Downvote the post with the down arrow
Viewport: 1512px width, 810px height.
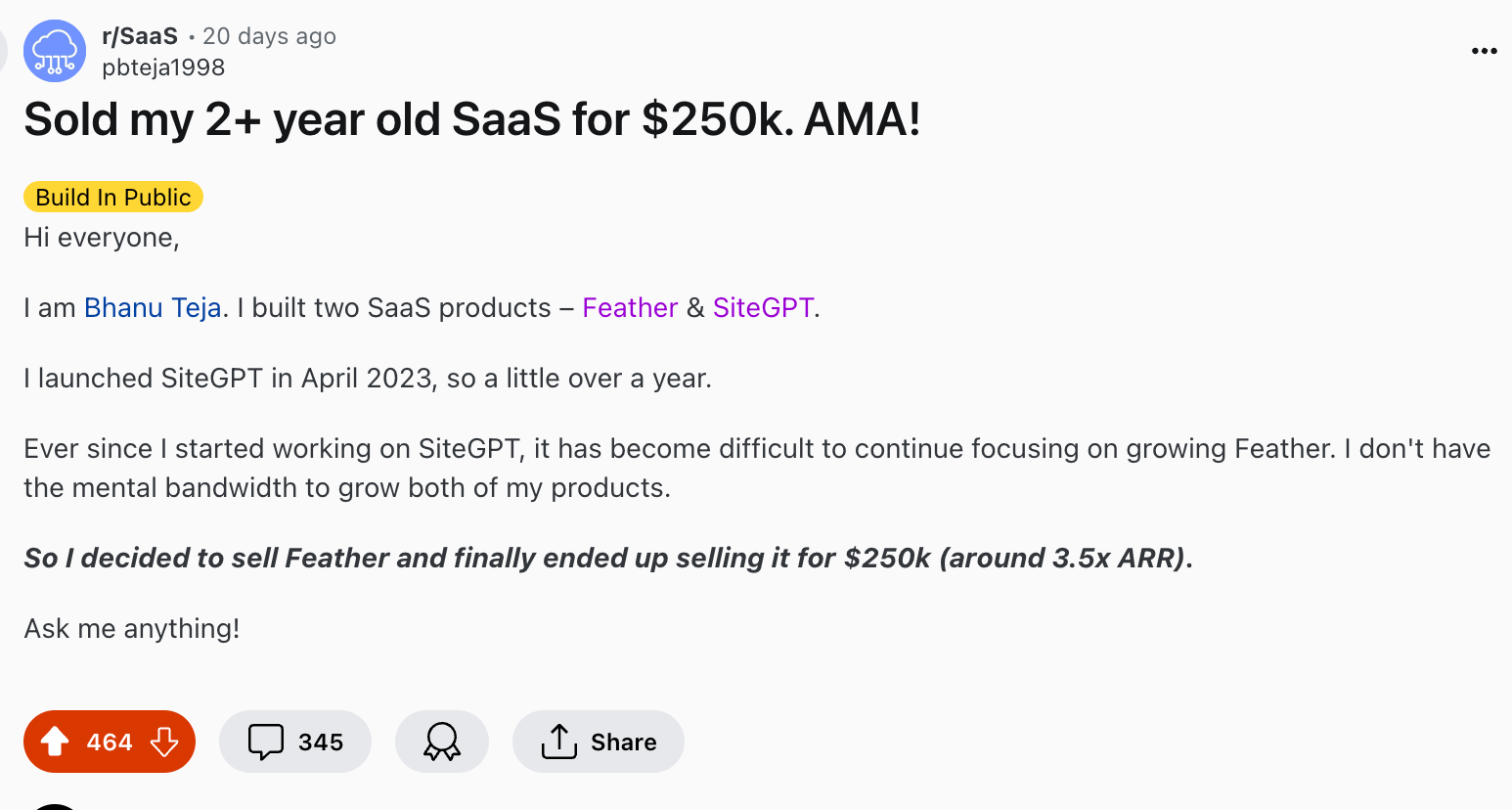(164, 742)
